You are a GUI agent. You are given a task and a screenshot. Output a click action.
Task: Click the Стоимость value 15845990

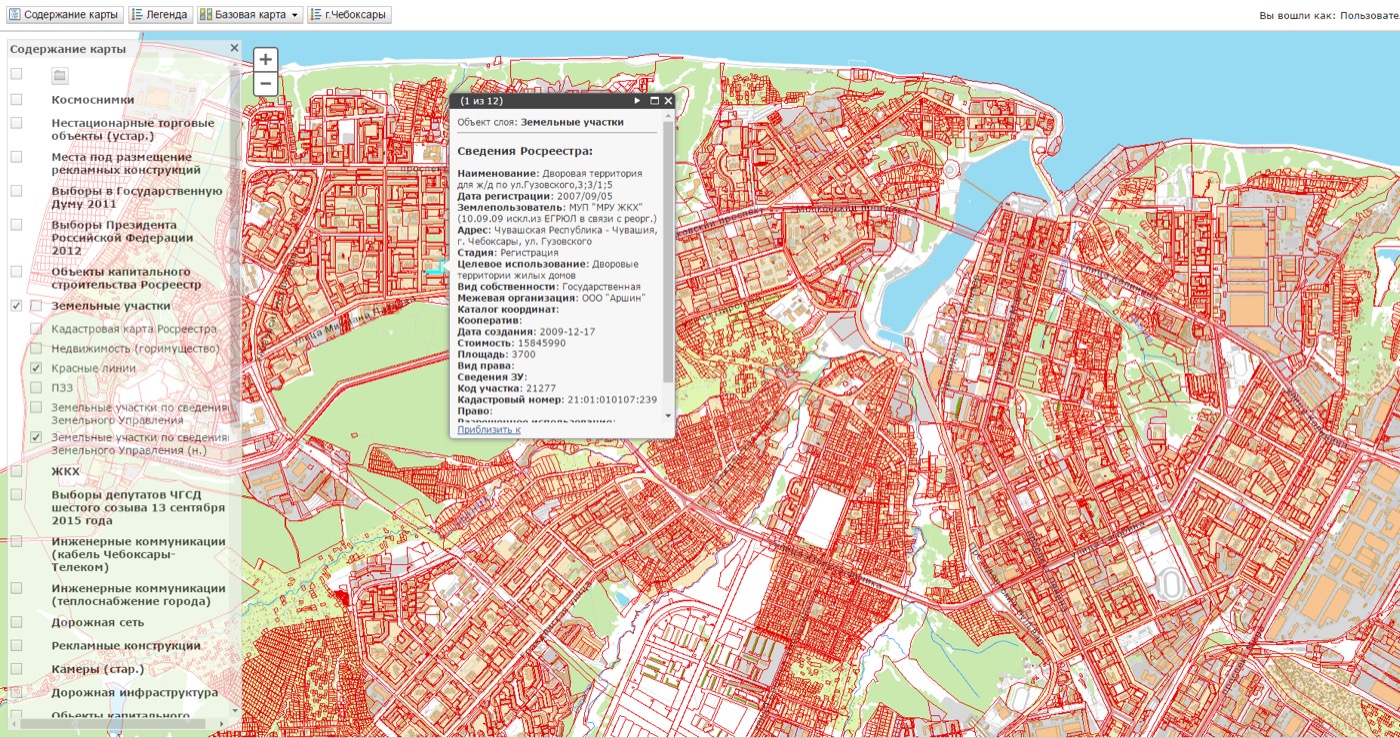(x=542, y=343)
